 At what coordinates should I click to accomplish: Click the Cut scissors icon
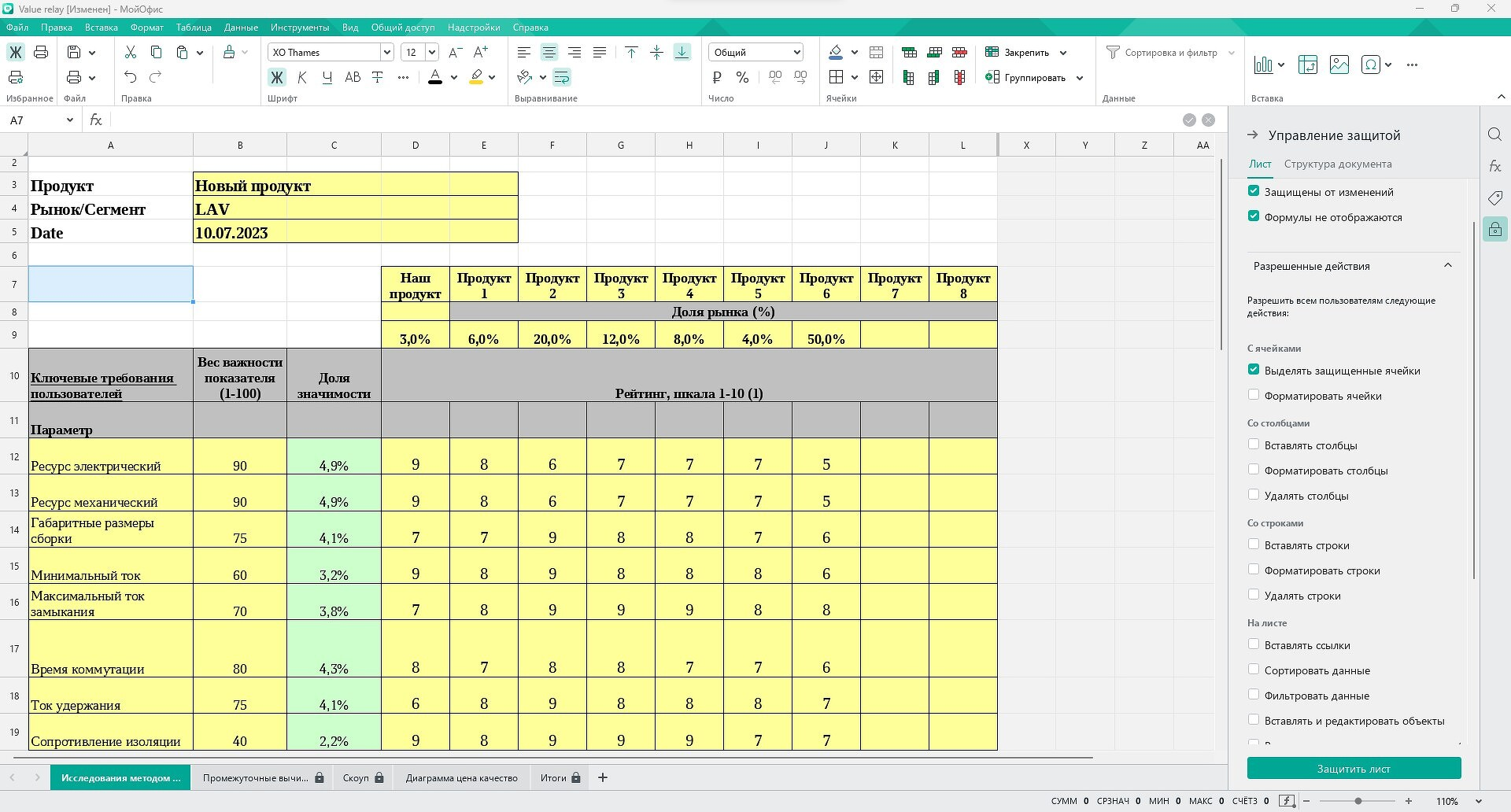pyautogui.click(x=131, y=53)
